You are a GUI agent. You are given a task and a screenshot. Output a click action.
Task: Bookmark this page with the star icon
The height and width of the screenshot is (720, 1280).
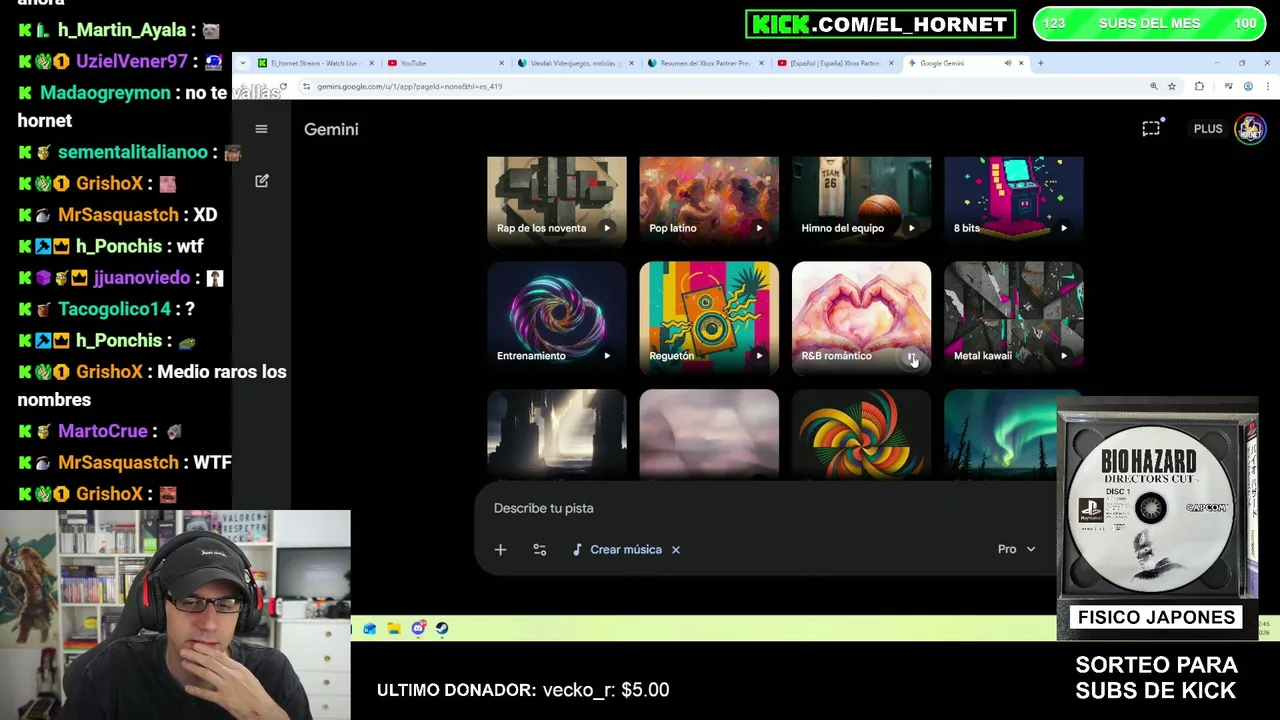[x=1172, y=86]
